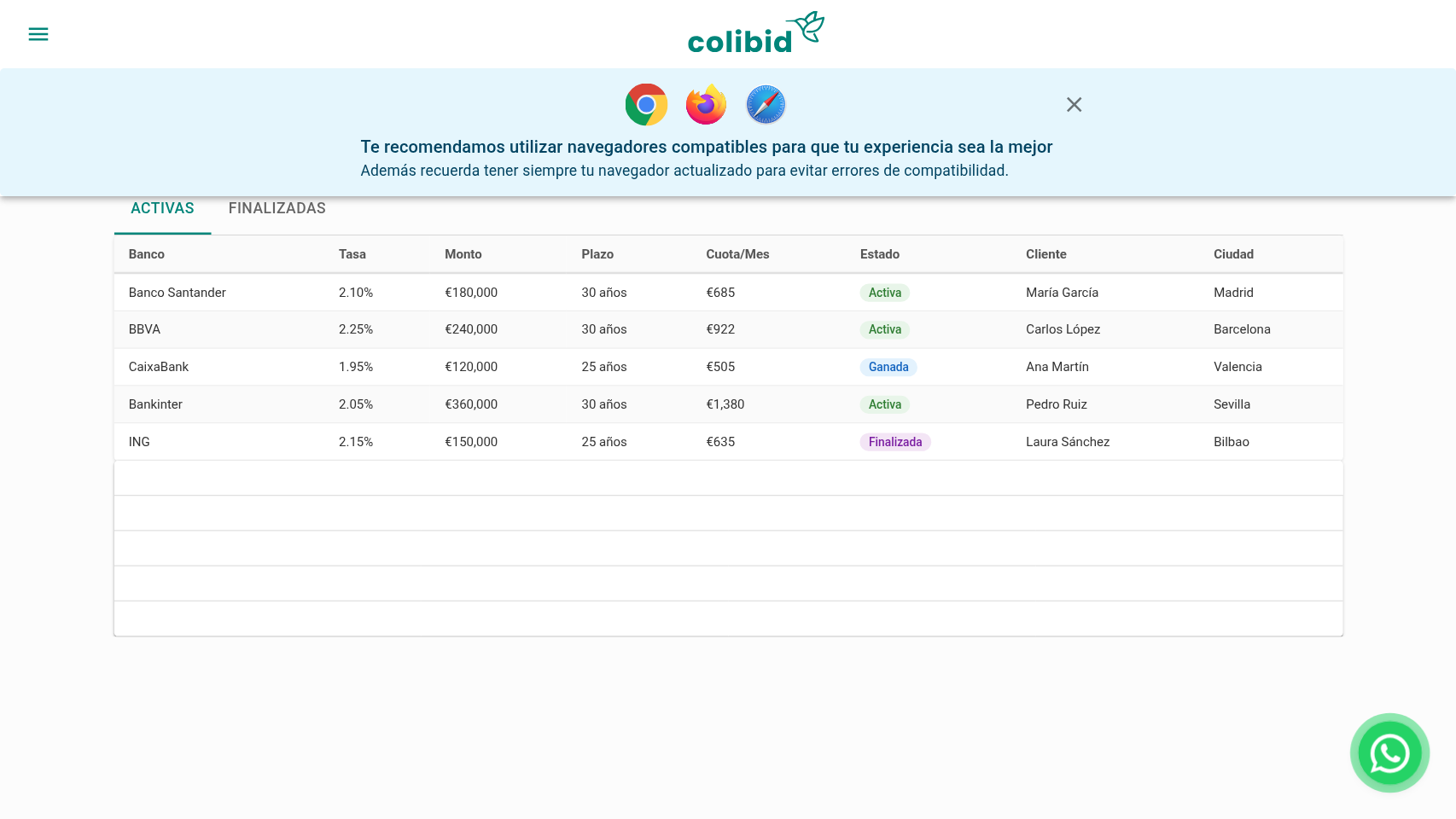Click the 2.05% rate cell

[356, 404]
